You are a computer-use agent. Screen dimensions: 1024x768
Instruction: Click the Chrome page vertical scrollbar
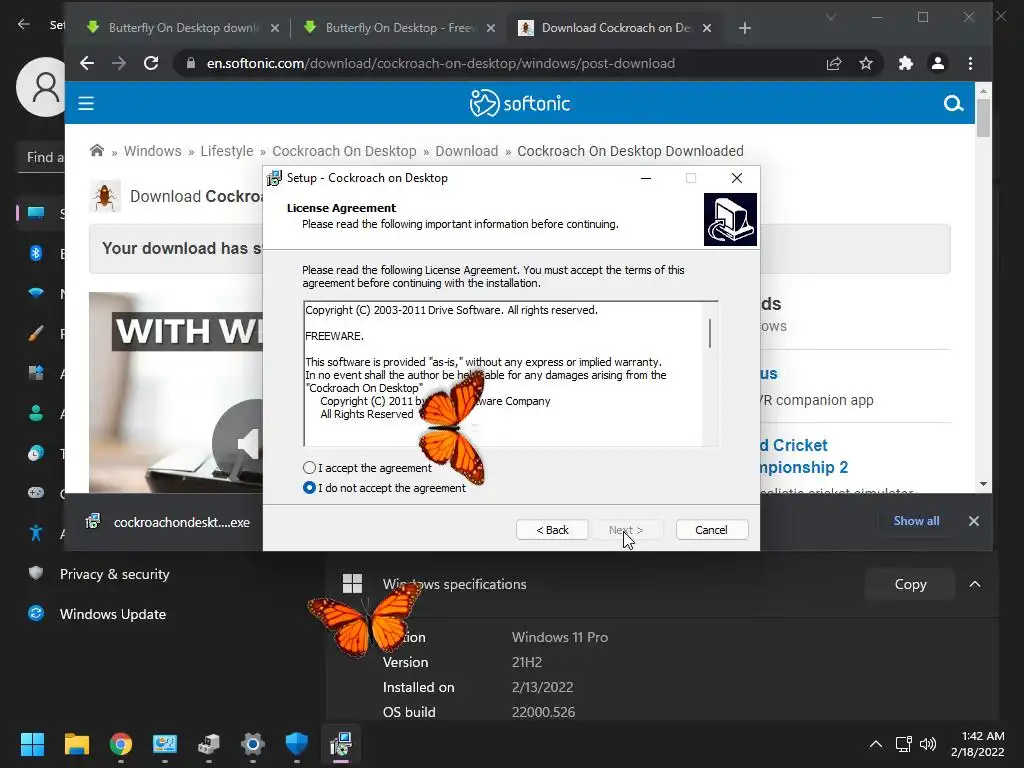(x=983, y=118)
